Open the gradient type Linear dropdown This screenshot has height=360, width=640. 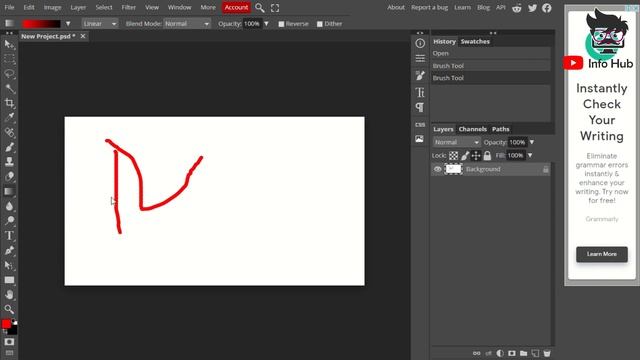coord(100,24)
